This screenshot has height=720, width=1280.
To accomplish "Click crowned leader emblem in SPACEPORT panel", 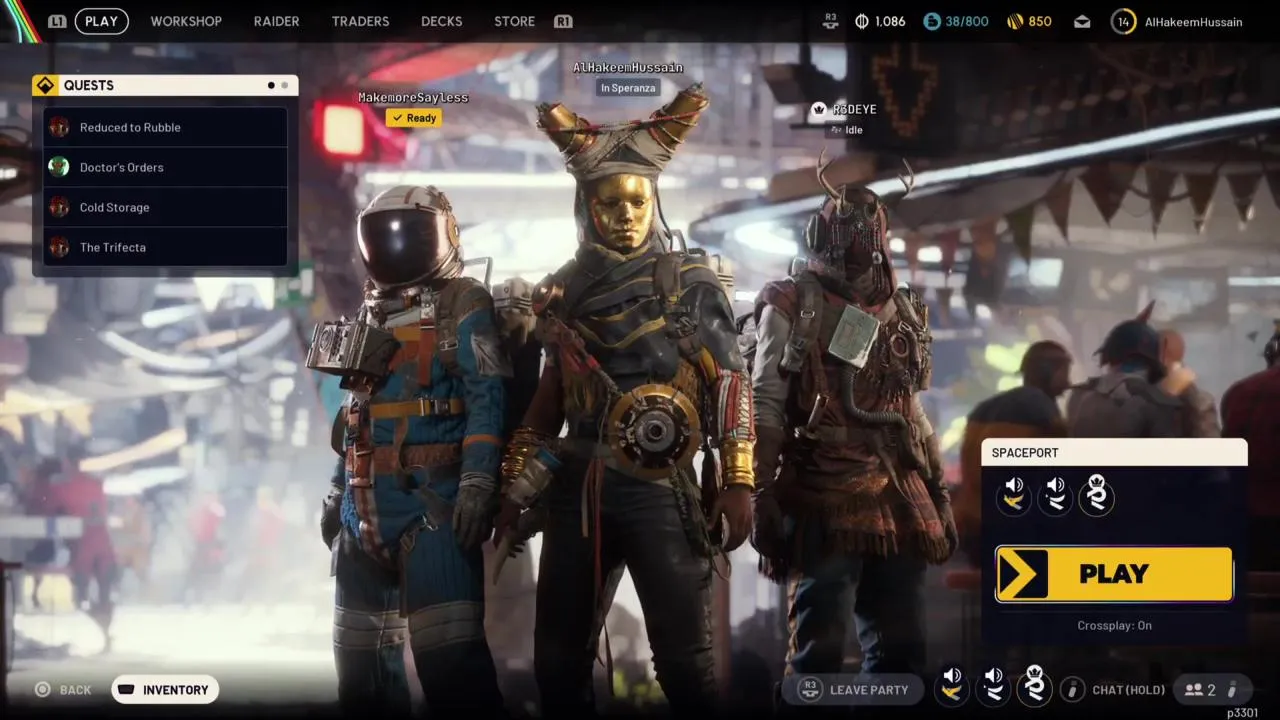I will click(1096, 494).
